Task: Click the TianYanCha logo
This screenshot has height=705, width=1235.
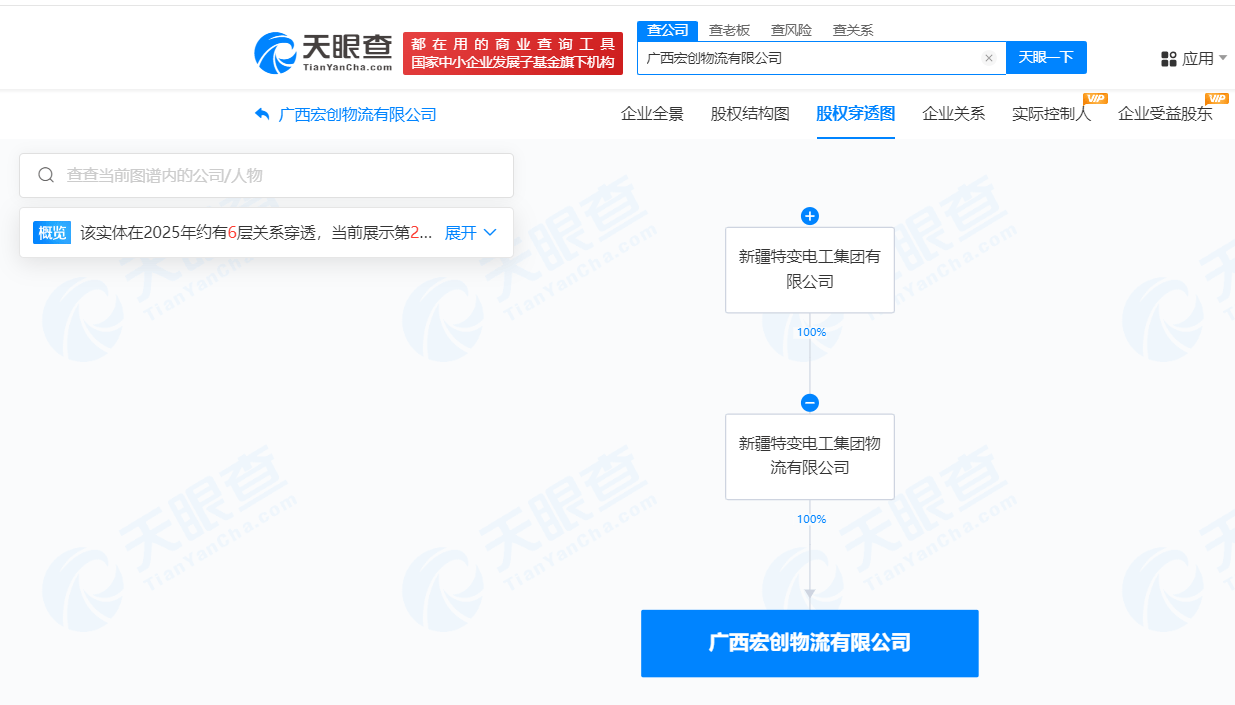Action: coord(325,53)
